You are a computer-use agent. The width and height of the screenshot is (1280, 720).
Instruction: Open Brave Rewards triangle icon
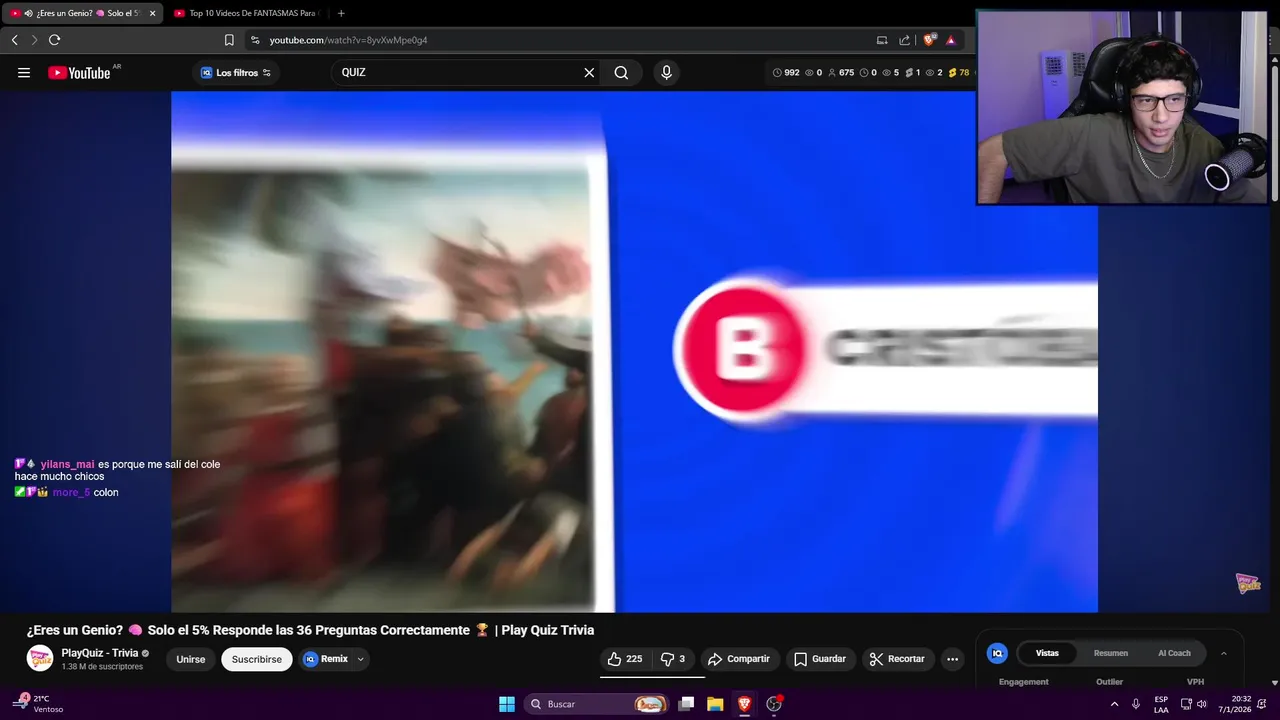pos(951,40)
